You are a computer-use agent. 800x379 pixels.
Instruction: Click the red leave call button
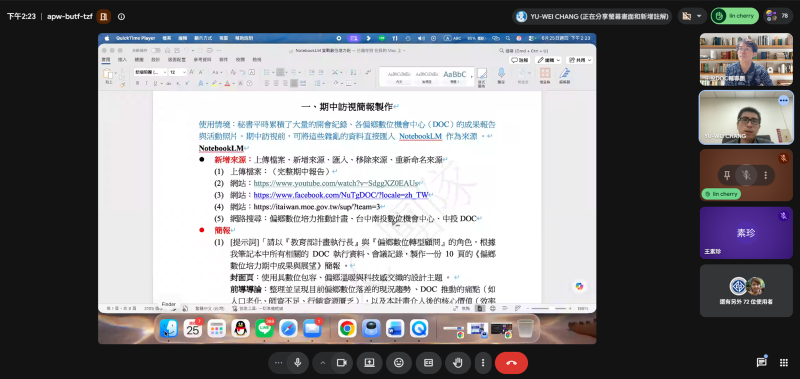[511, 363]
